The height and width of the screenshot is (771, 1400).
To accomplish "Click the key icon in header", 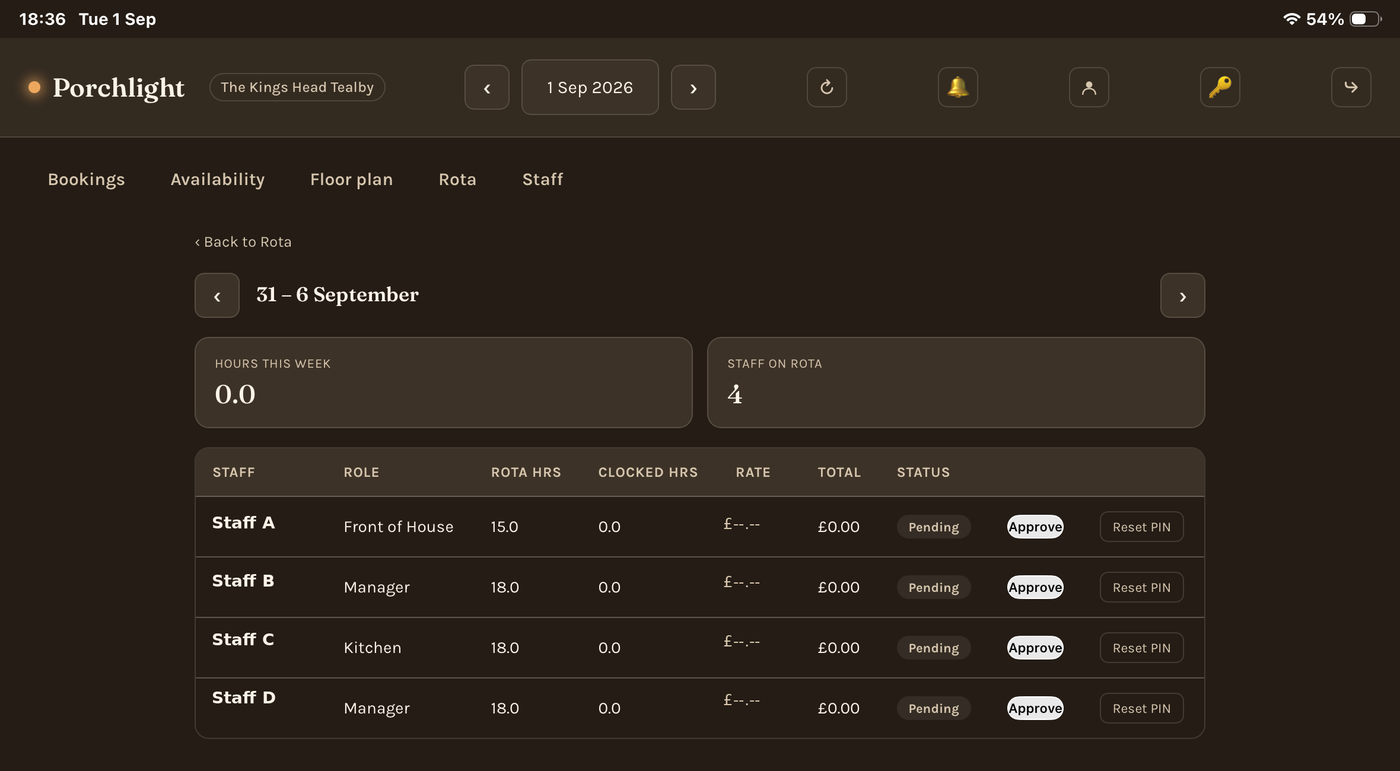I will point(1220,87).
